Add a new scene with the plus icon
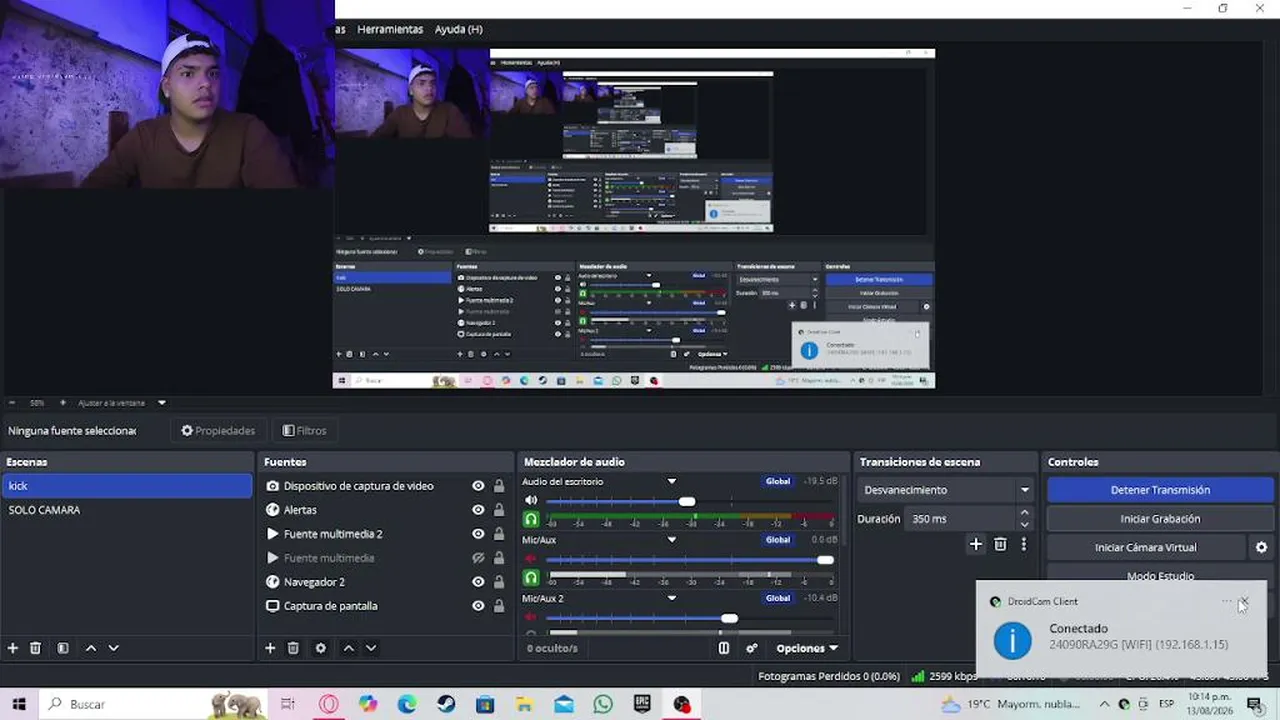The width and height of the screenshot is (1280, 720). pyautogui.click(x=13, y=648)
